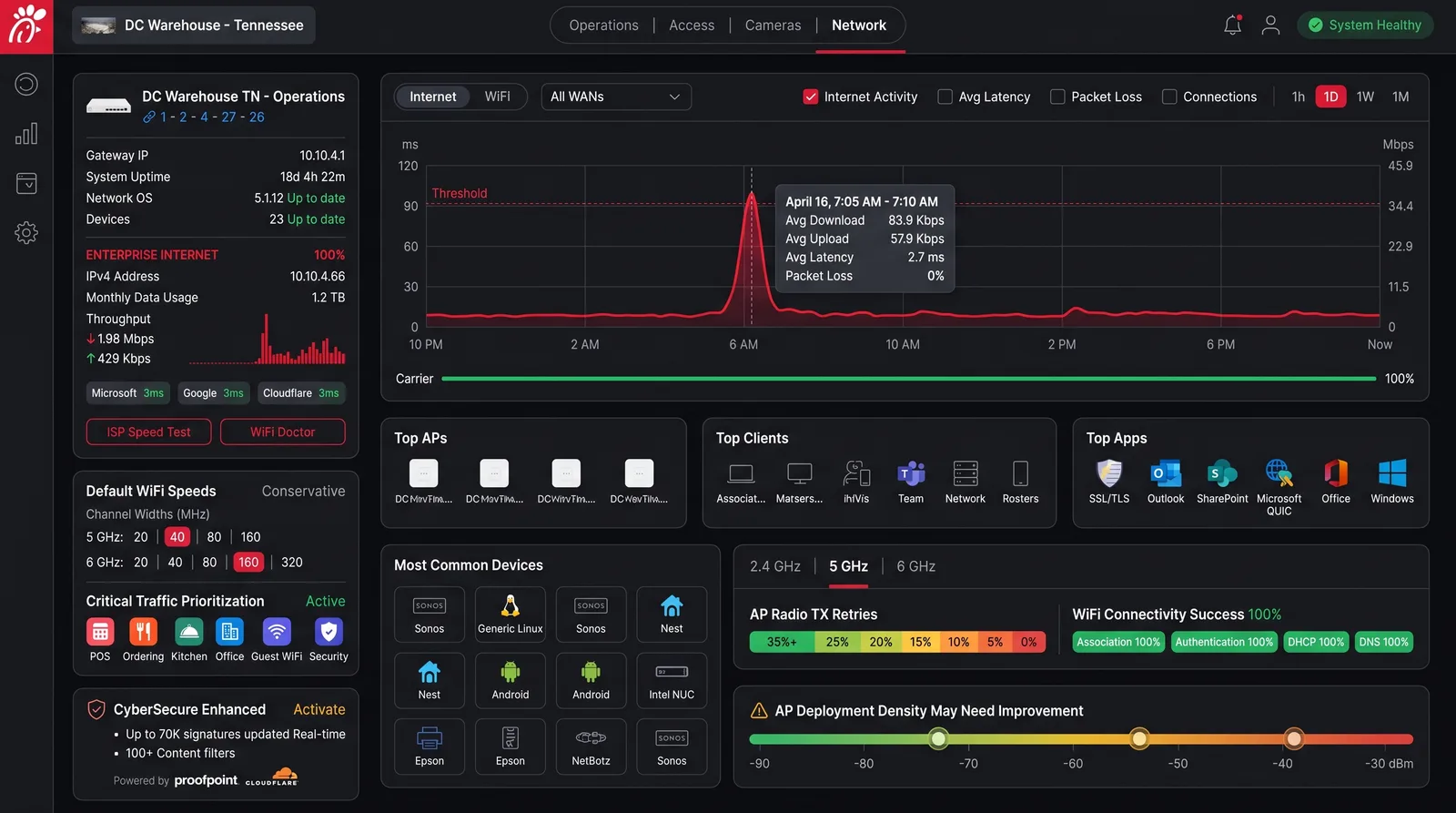Select 5 GHz channel width 40
The width and height of the screenshot is (1456, 813).
coord(177,537)
